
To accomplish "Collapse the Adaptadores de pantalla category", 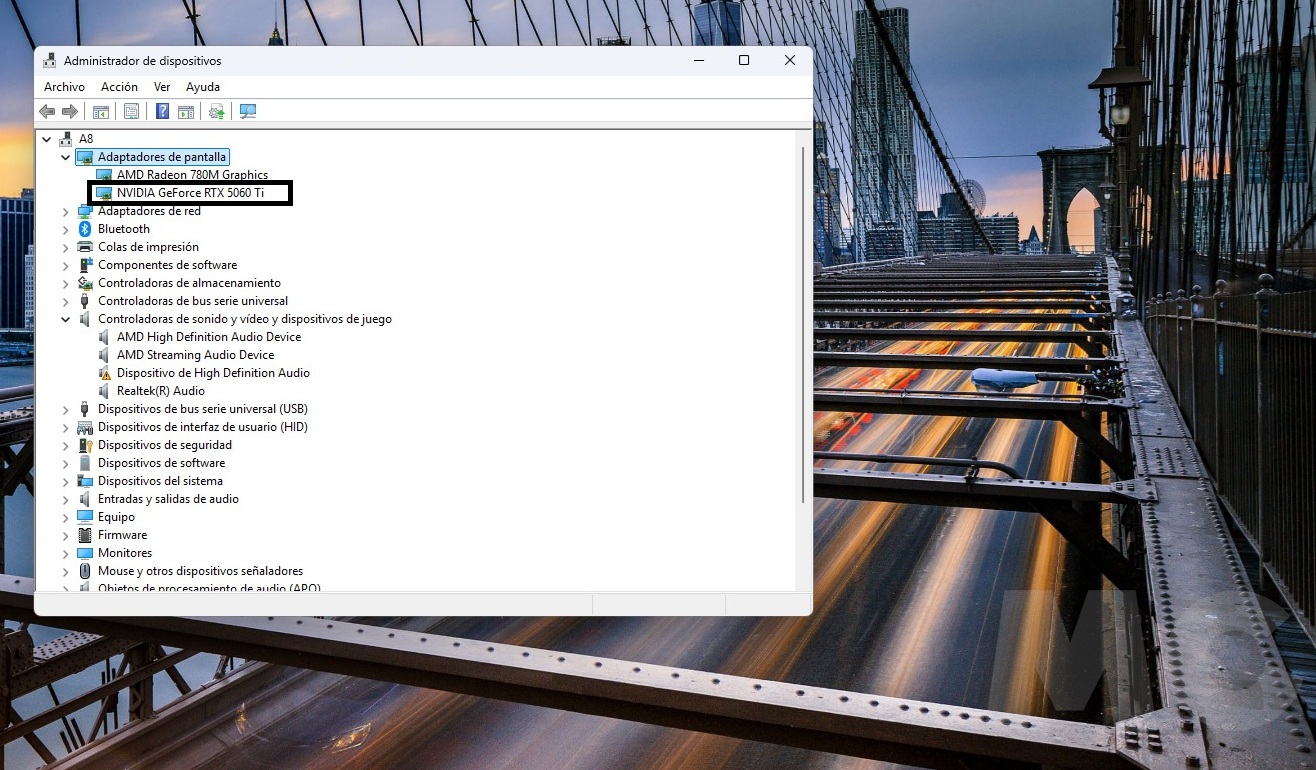I will (66, 157).
